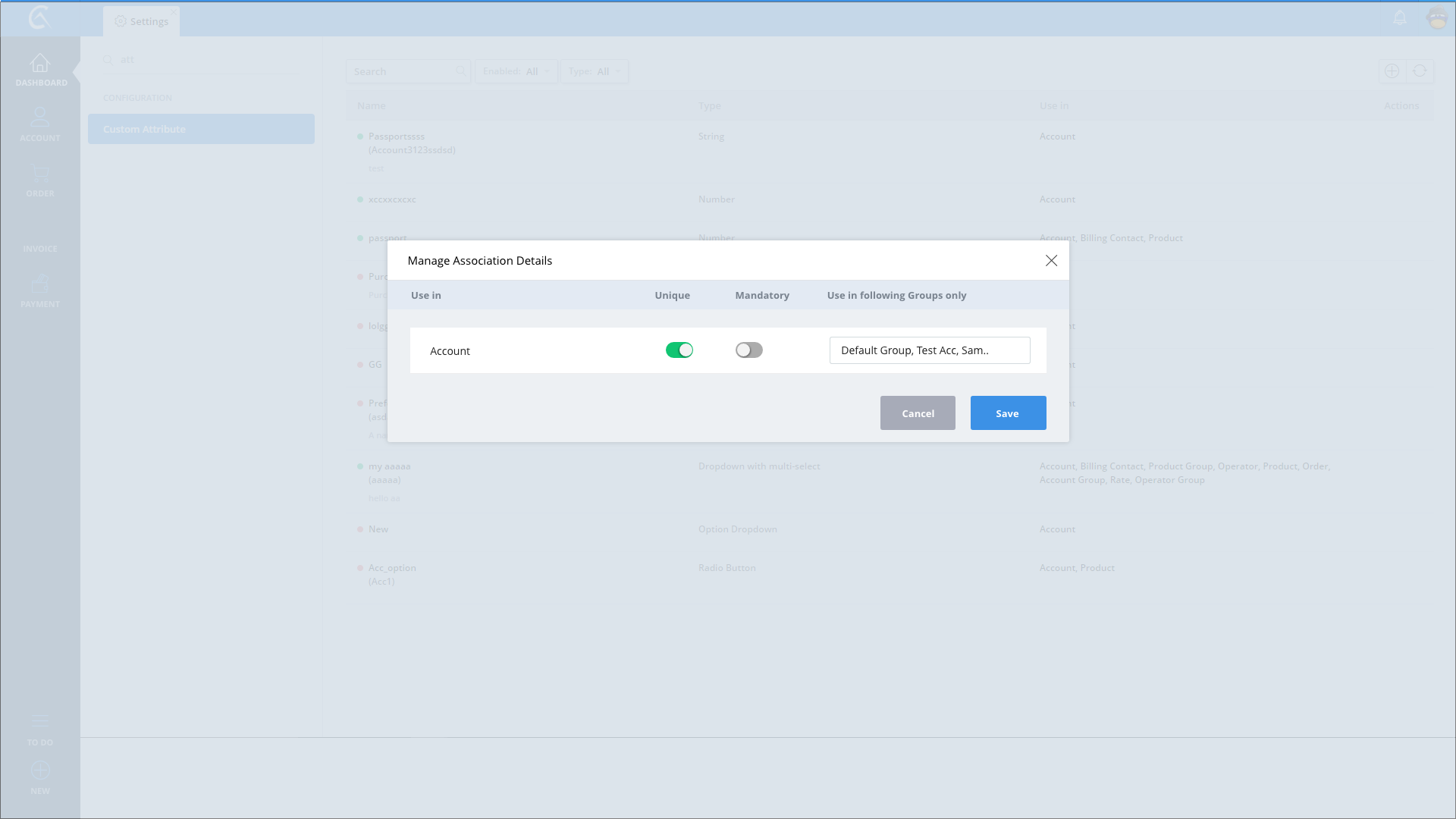Viewport: 1456px width, 819px height.
Task: Open the Payment sidebar icon
Action: pyautogui.click(x=40, y=284)
